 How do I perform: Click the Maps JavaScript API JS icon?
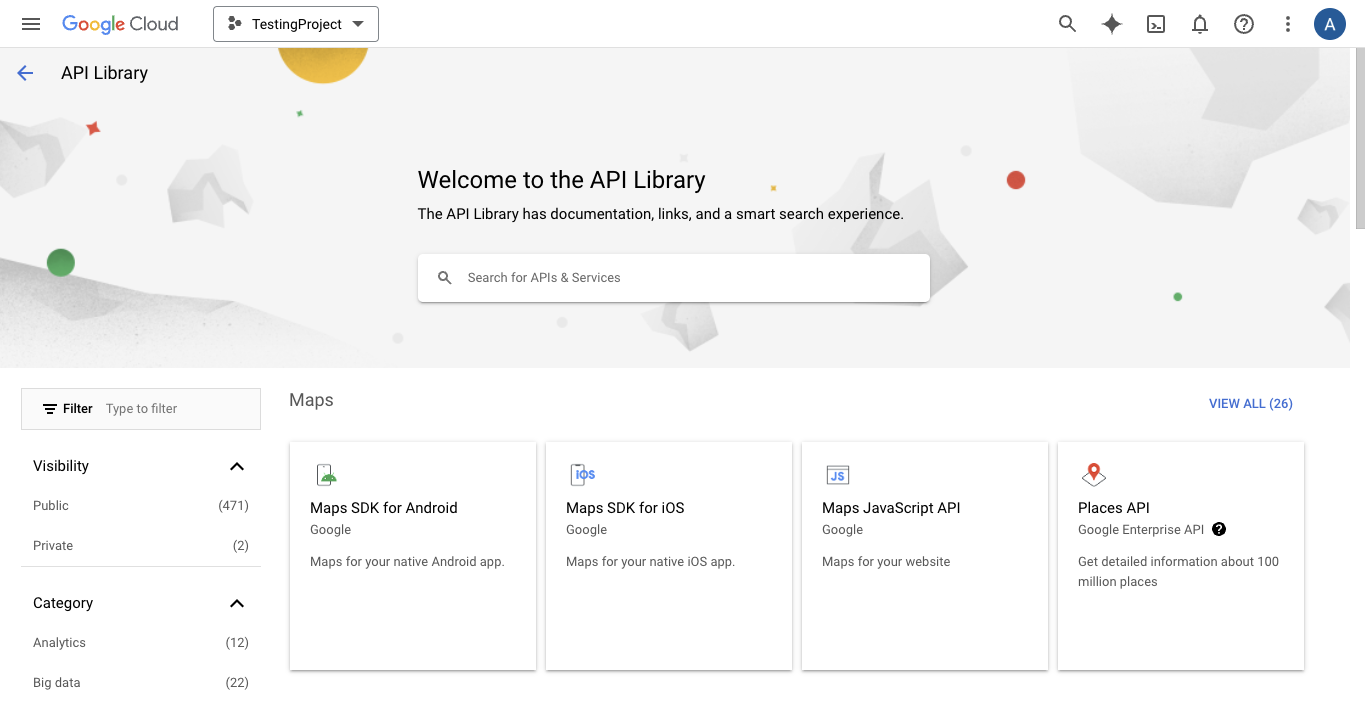(x=838, y=475)
